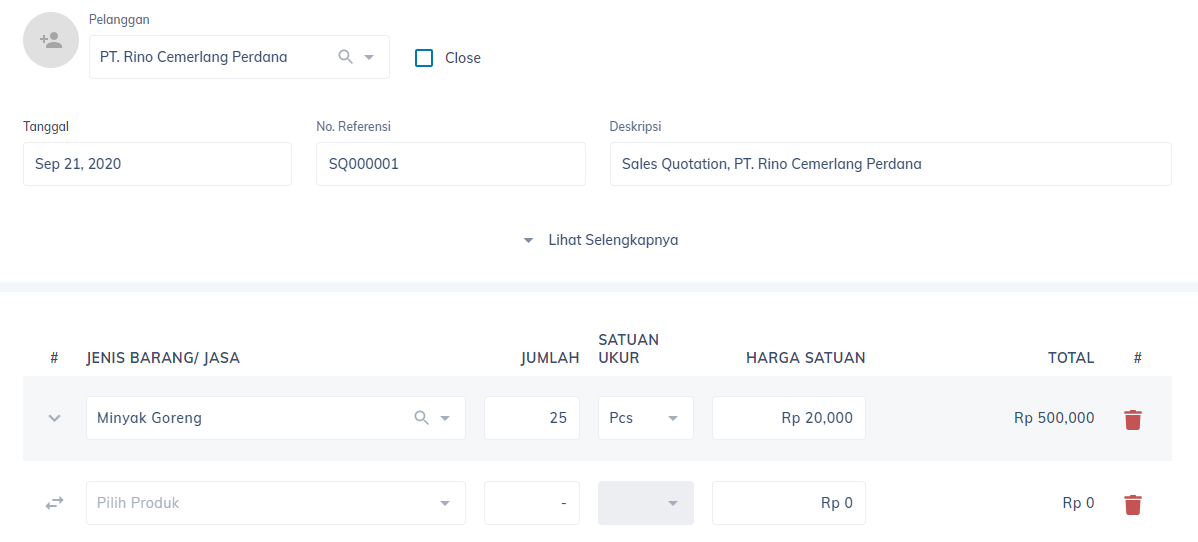Click the unit price field Rp 20,000

click(788, 418)
